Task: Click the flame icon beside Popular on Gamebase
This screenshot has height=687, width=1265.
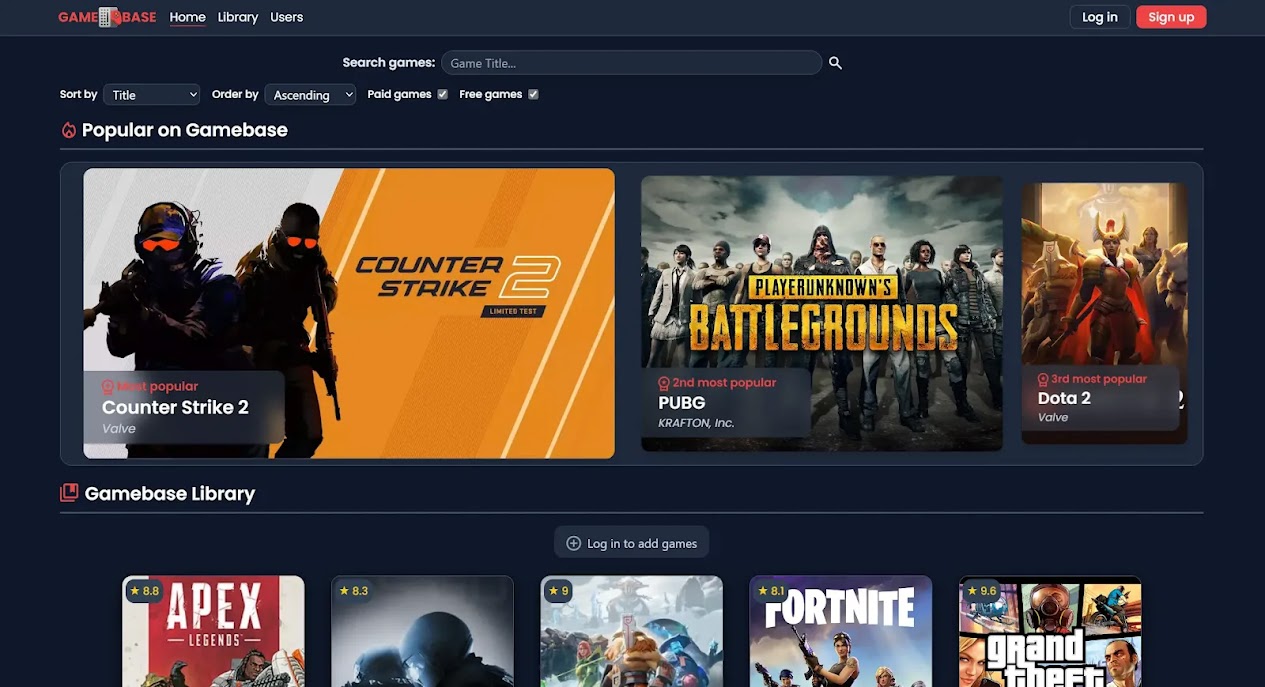Action: click(x=69, y=130)
